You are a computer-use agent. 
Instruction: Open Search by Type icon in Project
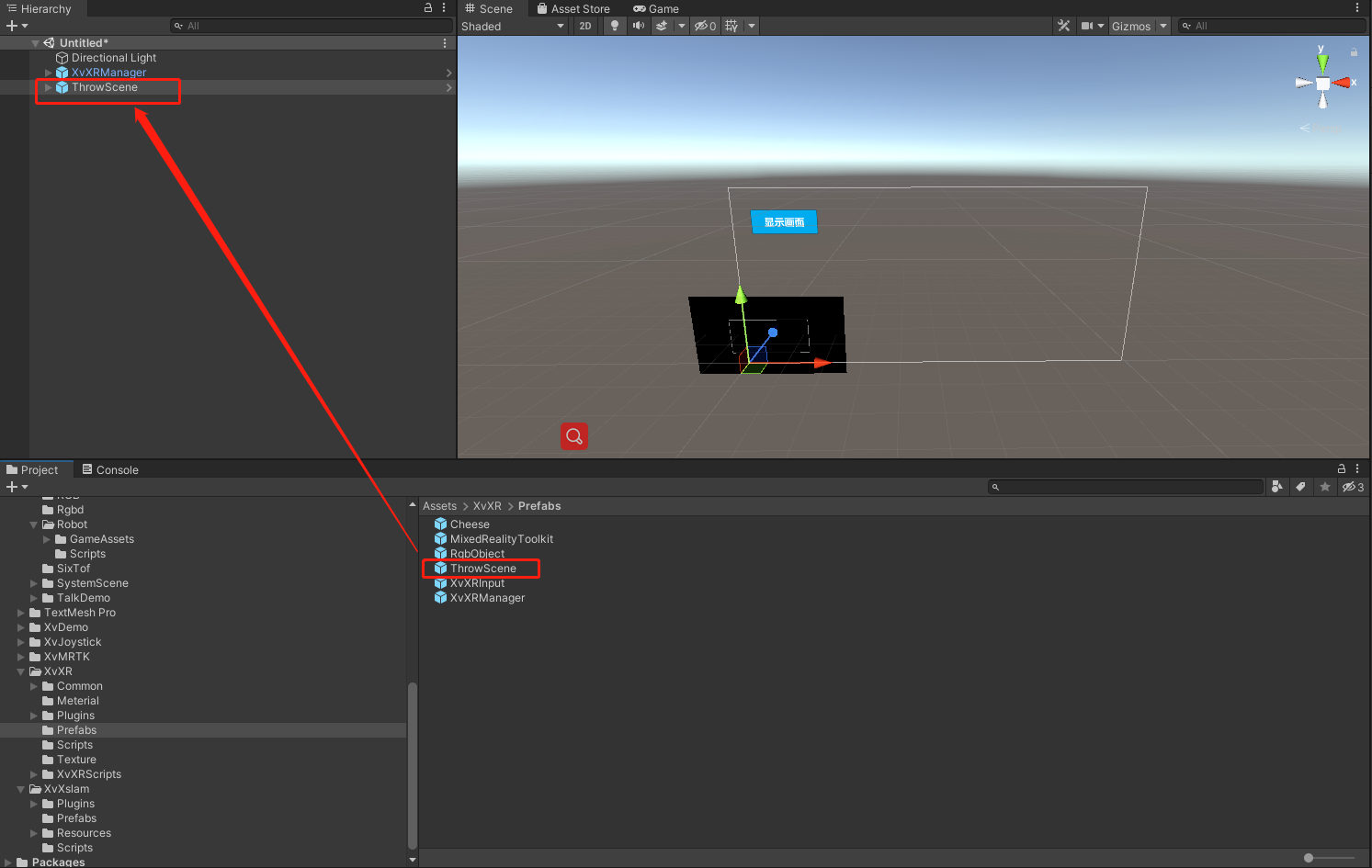(x=1276, y=487)
